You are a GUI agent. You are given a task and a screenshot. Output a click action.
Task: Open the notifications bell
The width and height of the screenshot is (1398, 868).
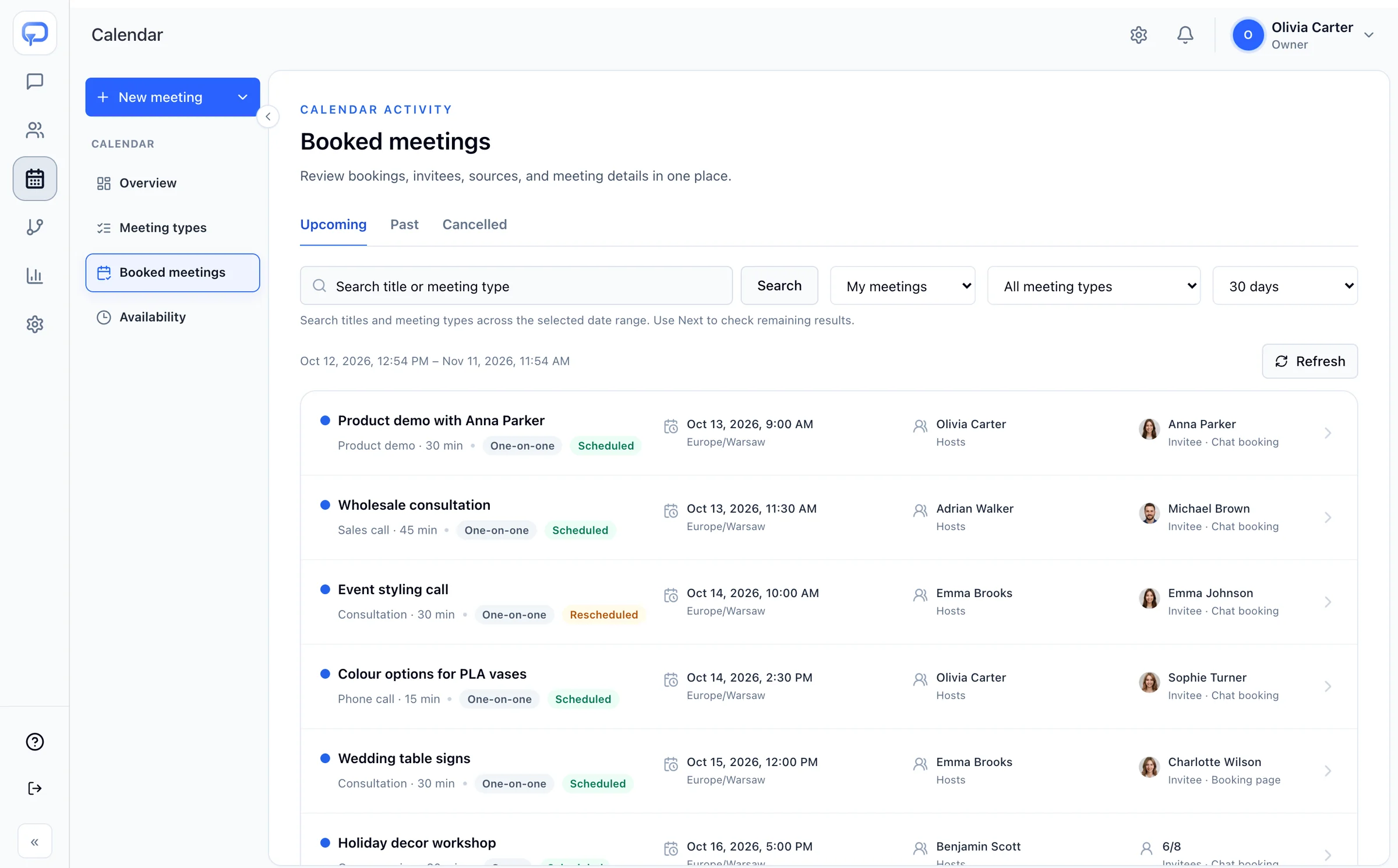[1185, 35]
